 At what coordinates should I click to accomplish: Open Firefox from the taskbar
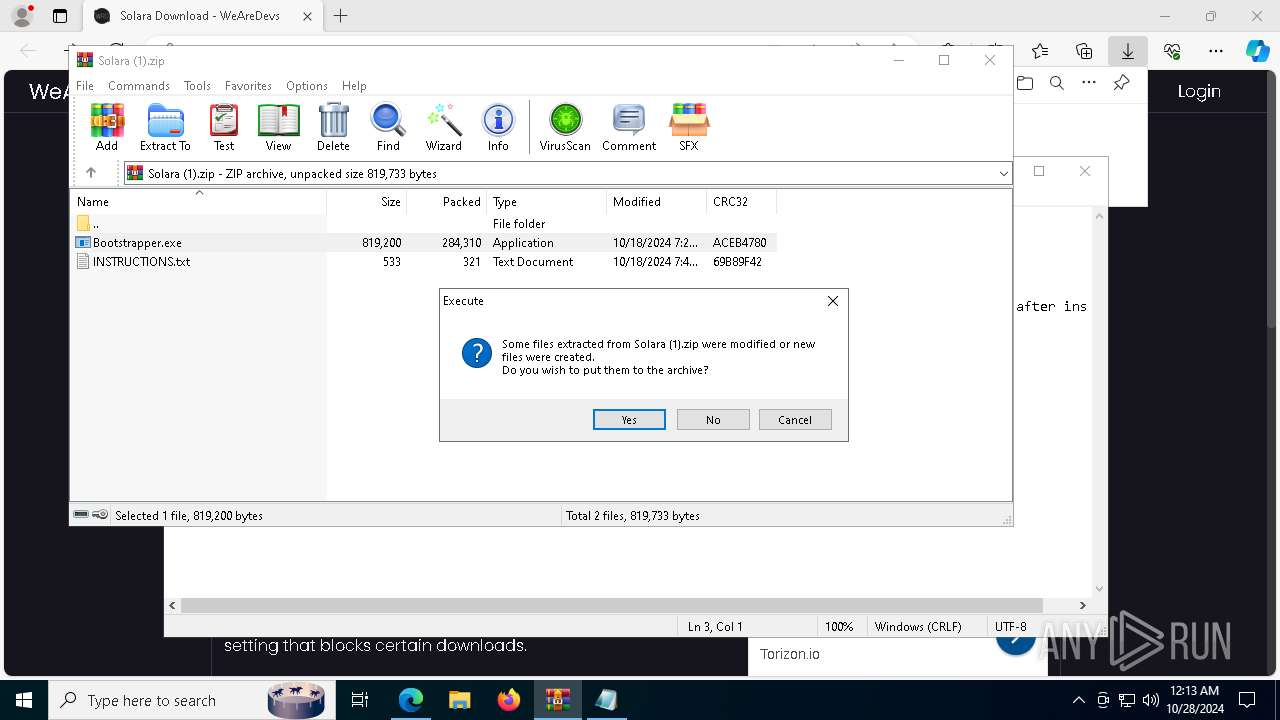click(x=509, y=700)
